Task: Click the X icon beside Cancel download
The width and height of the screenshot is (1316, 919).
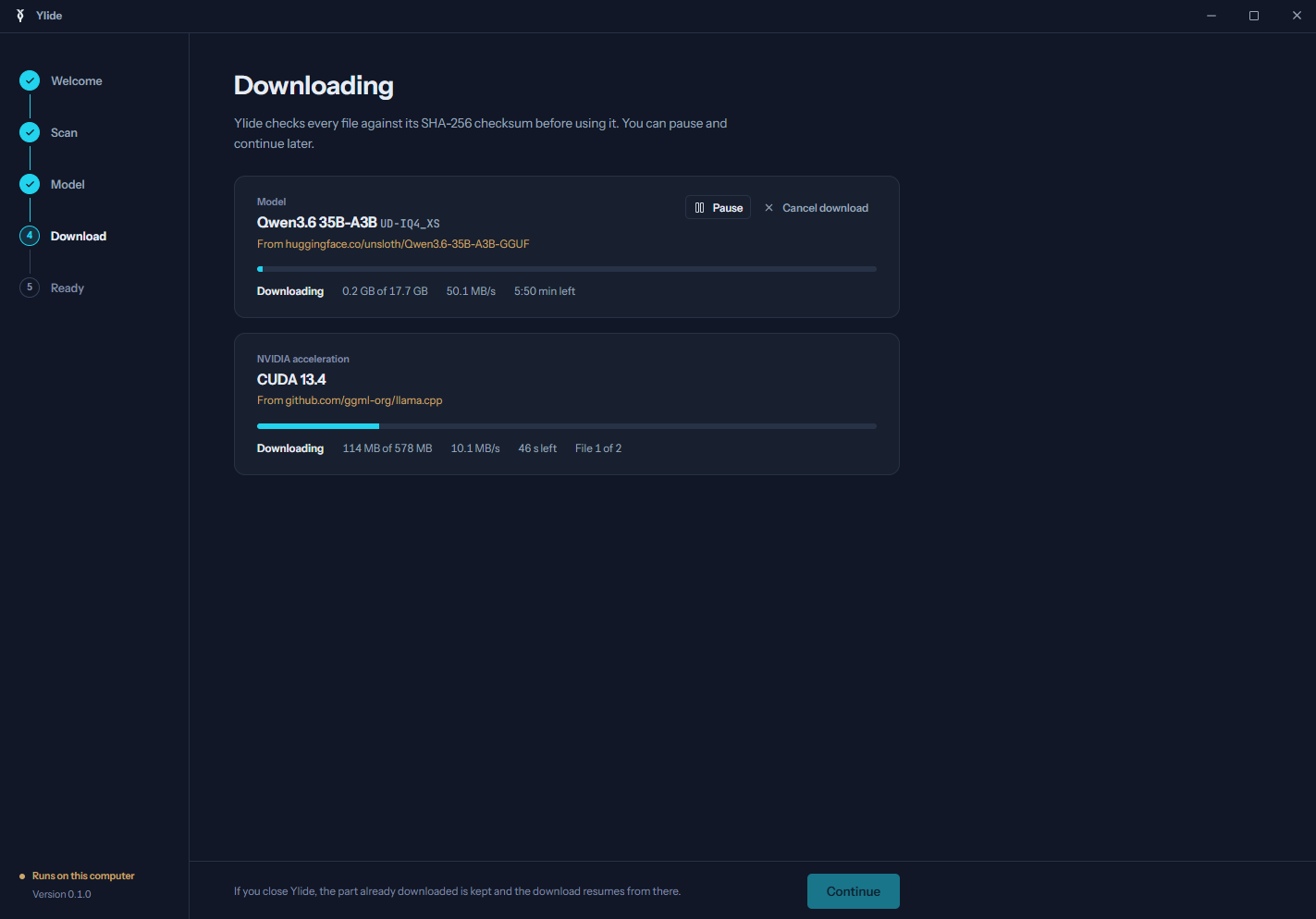Action: click(769, 208)
